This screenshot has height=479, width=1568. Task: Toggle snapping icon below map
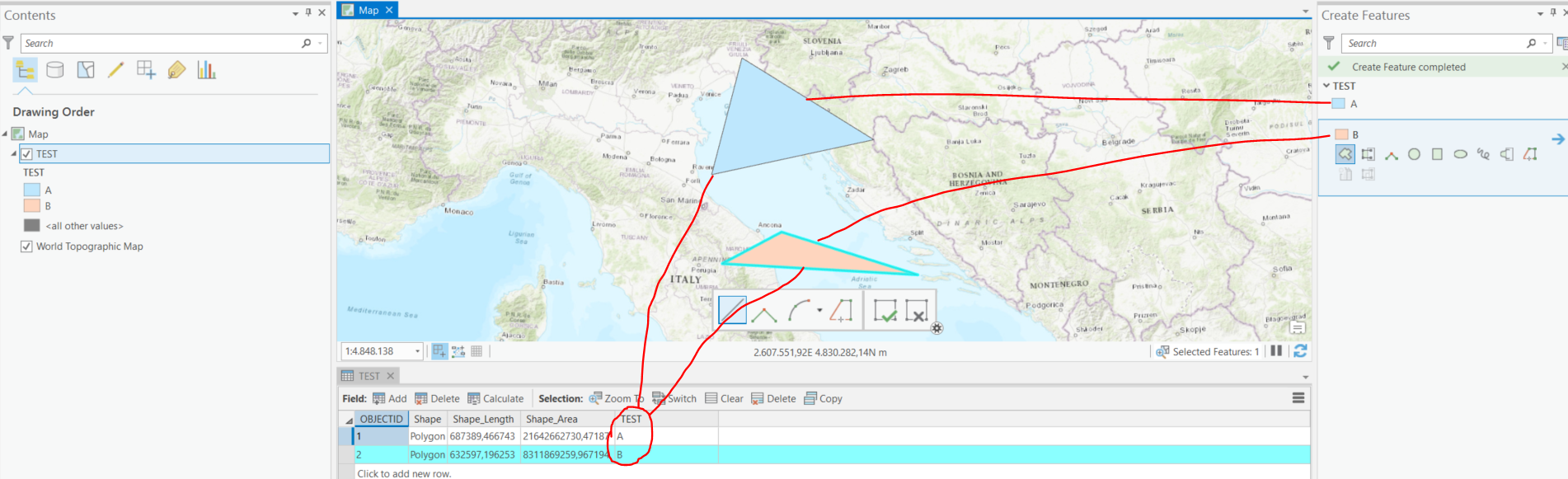click(439, 351)
